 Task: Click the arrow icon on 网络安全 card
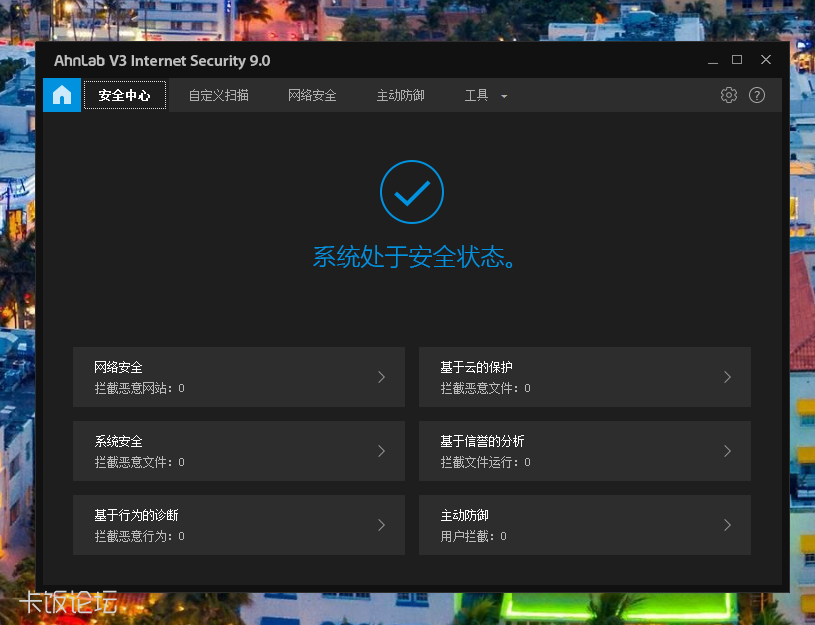[383, 377]
